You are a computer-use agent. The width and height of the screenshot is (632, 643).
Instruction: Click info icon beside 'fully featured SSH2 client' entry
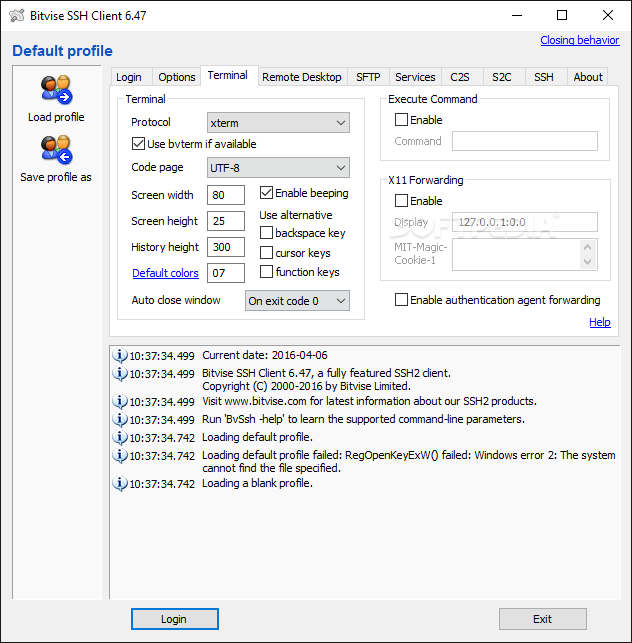[120, 374]
